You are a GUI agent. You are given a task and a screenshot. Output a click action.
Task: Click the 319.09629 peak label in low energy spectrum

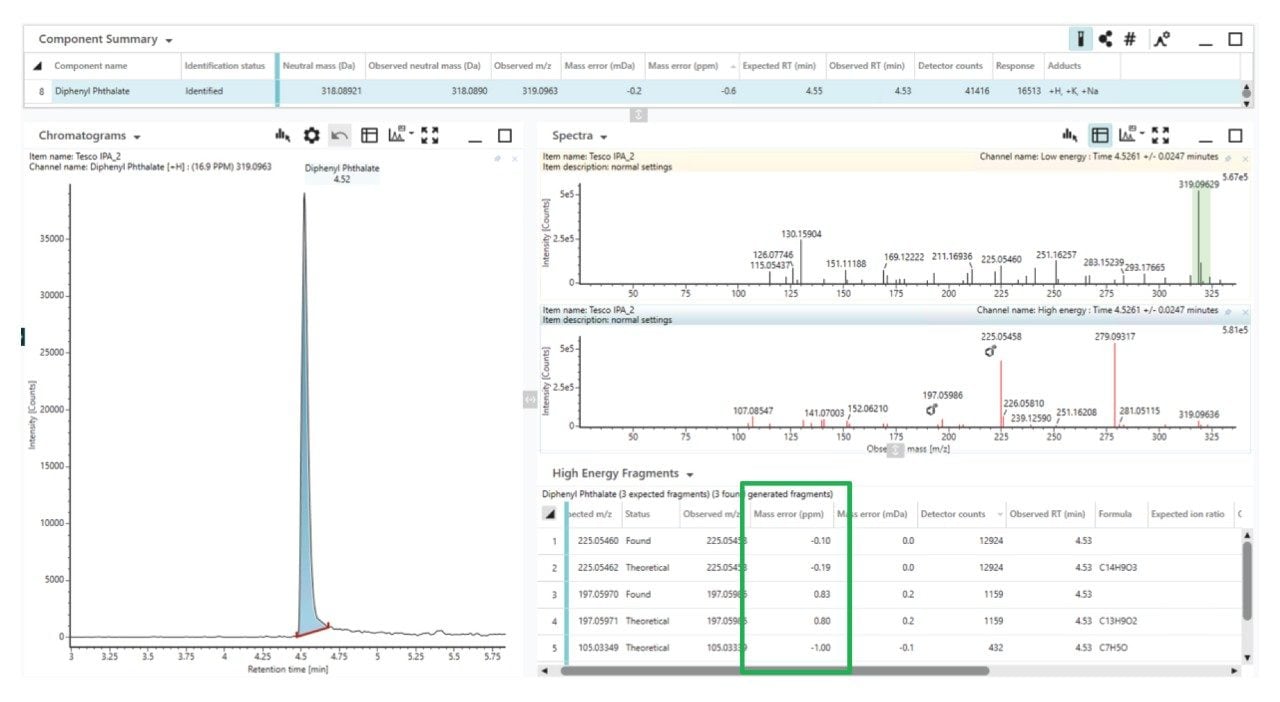[1197, 184]
